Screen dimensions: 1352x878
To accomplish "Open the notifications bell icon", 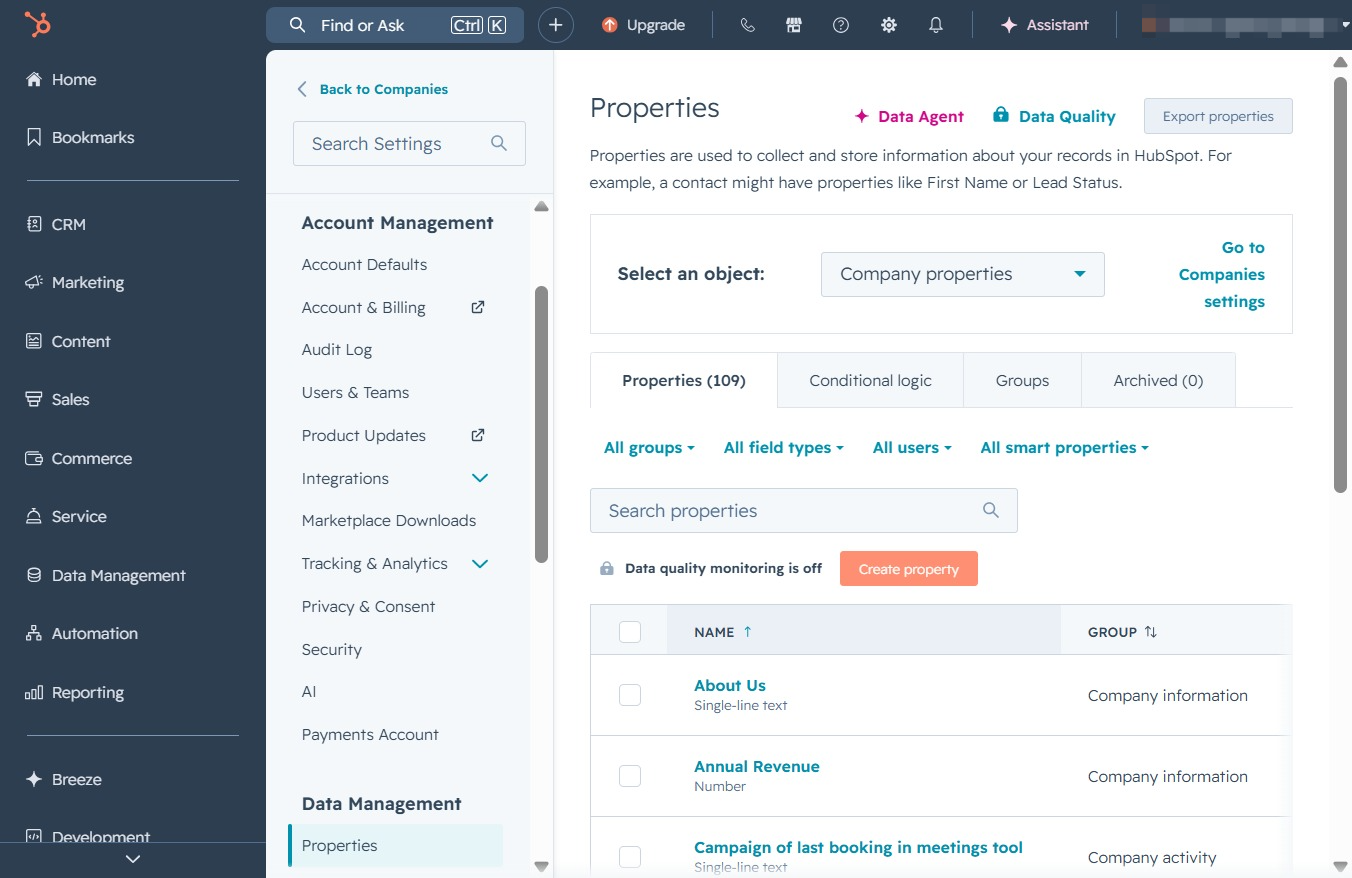I will click(936, 25).
